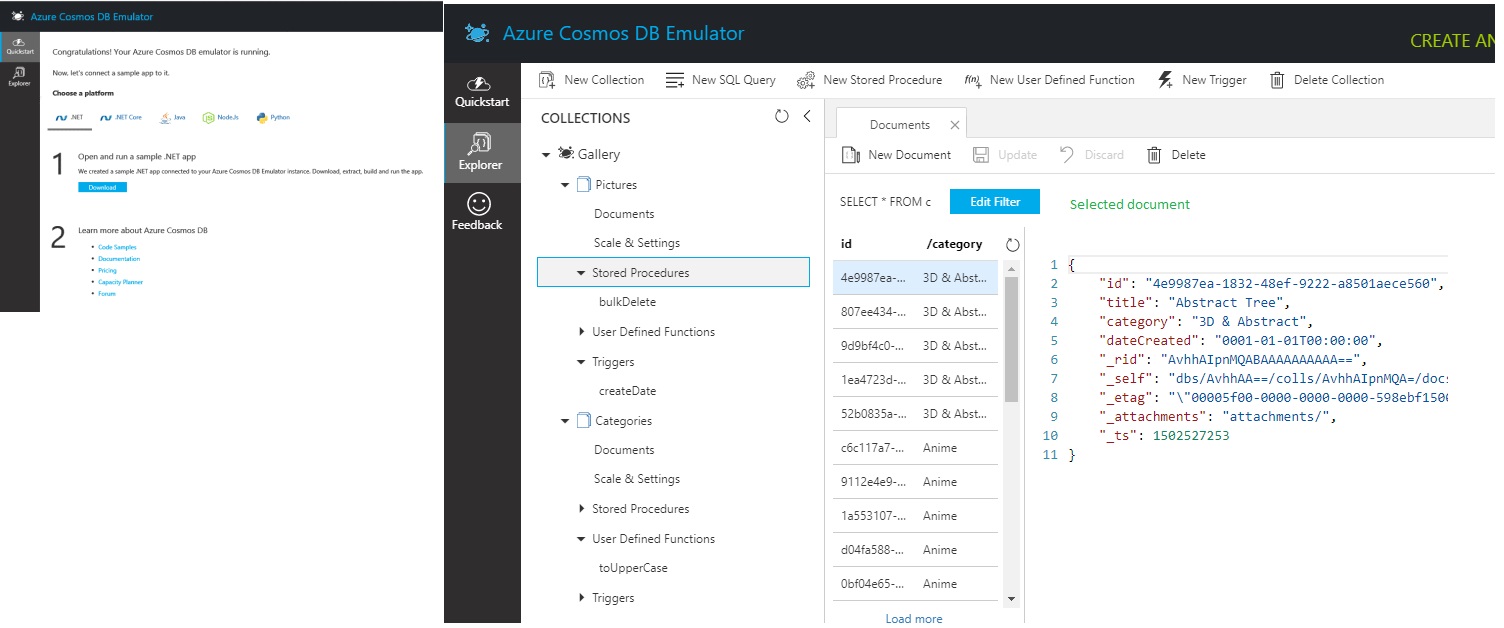
Task: Expand Triggers under Categories
Action: [x=582, y=598]
